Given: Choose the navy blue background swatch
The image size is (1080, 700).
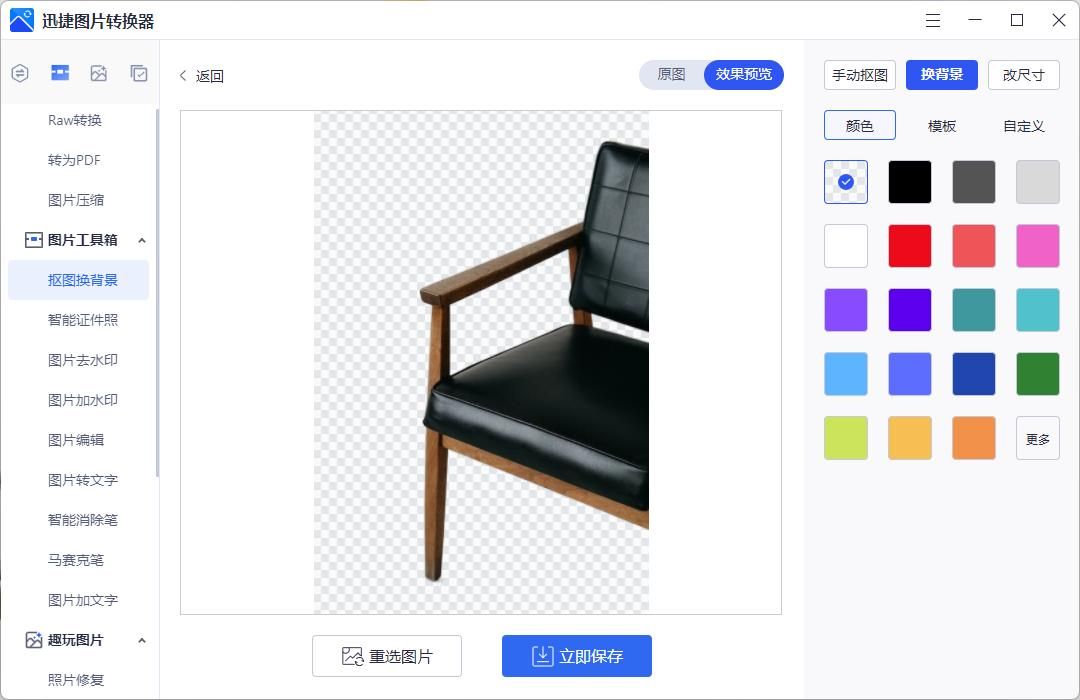Looking at the screenshot, I should [974, 374].
